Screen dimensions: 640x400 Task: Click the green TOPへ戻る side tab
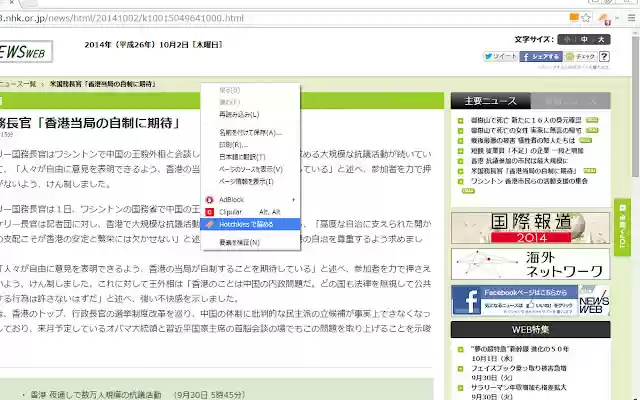622,227
